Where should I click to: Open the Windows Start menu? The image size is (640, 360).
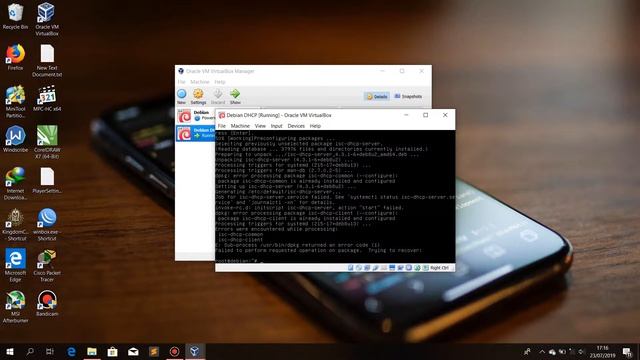click(x=10, y=351)
